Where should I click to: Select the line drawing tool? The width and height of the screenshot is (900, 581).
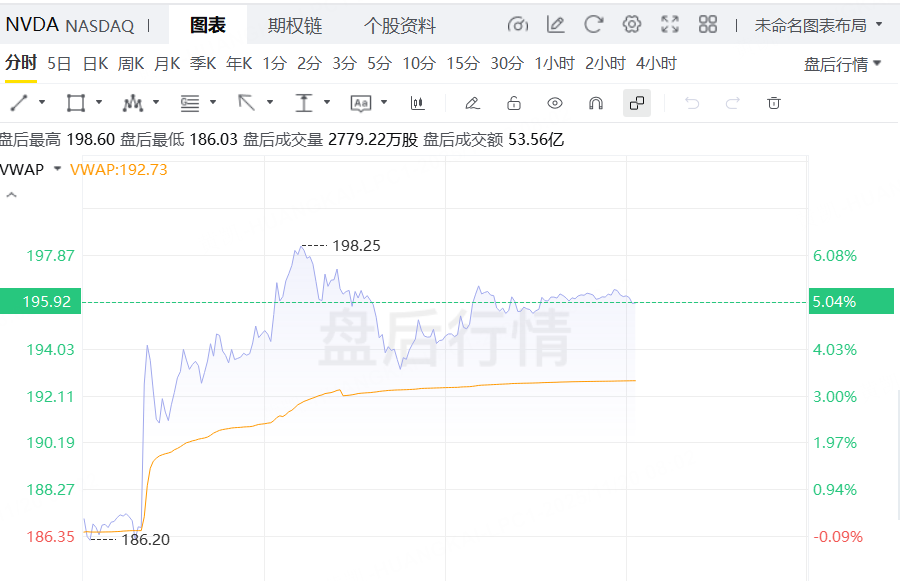coord(18,102)
